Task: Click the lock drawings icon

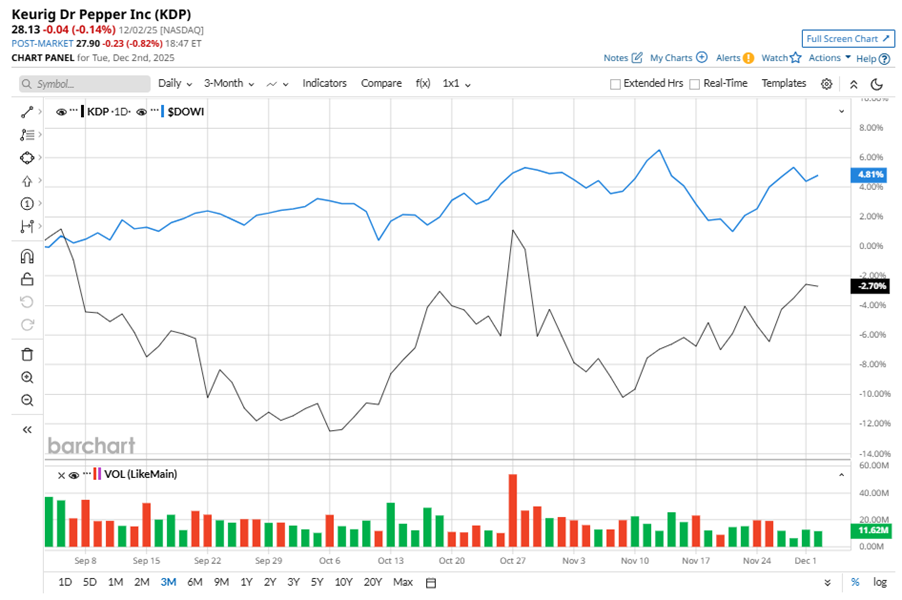Action: (x=27, y=279)
